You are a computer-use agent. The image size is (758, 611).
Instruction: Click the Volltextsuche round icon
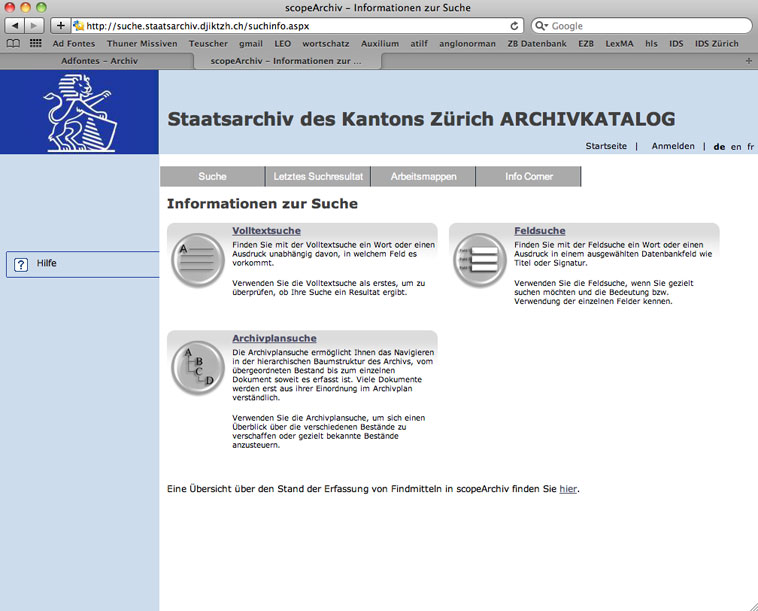198,260
